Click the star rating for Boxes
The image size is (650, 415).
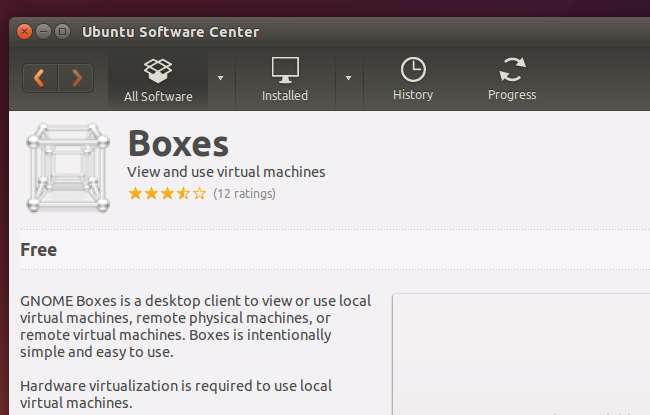[167, 193]
